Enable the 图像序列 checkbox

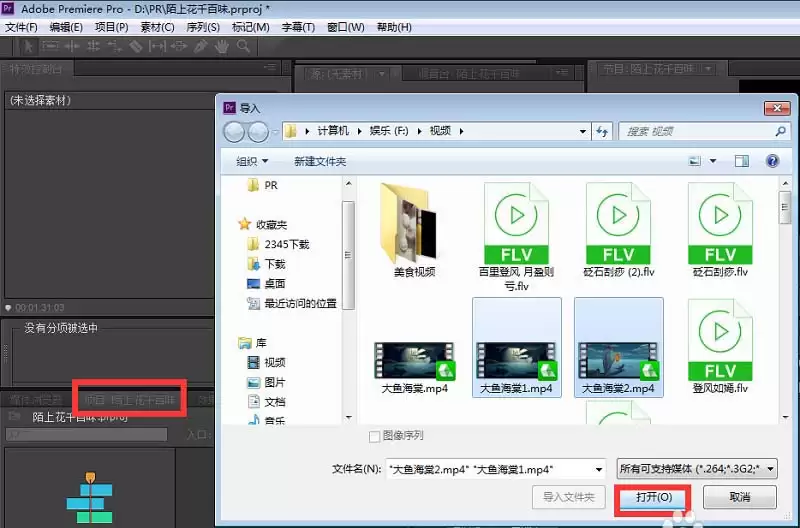375,436
